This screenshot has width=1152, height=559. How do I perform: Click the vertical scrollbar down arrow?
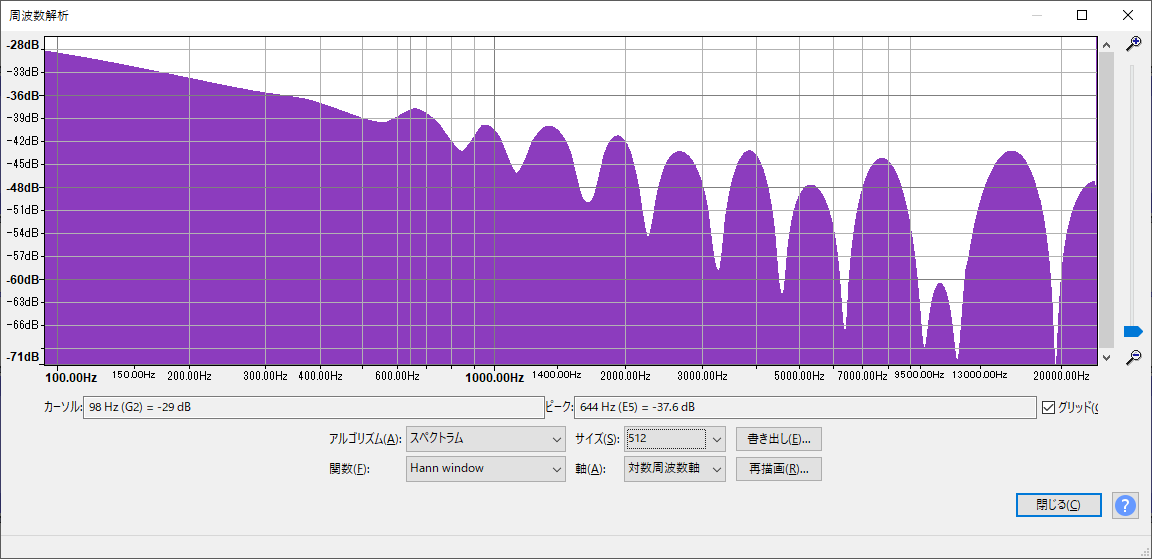(x=1106, y=358)
